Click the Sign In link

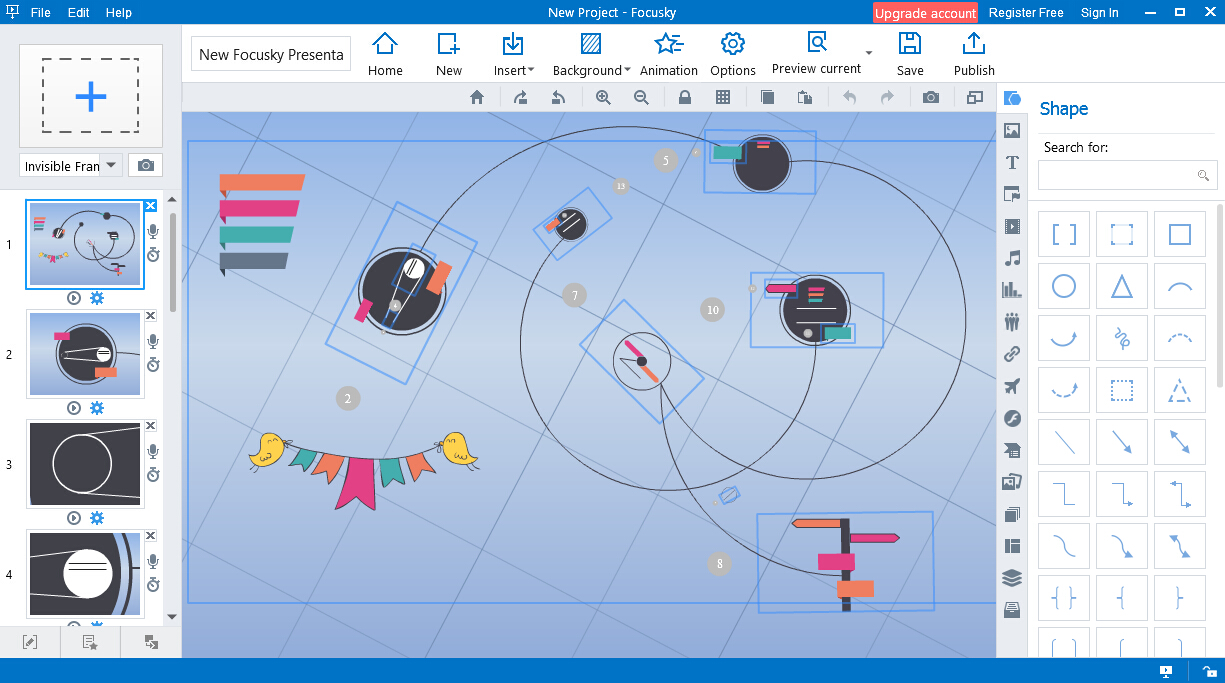click(1100, 13)
